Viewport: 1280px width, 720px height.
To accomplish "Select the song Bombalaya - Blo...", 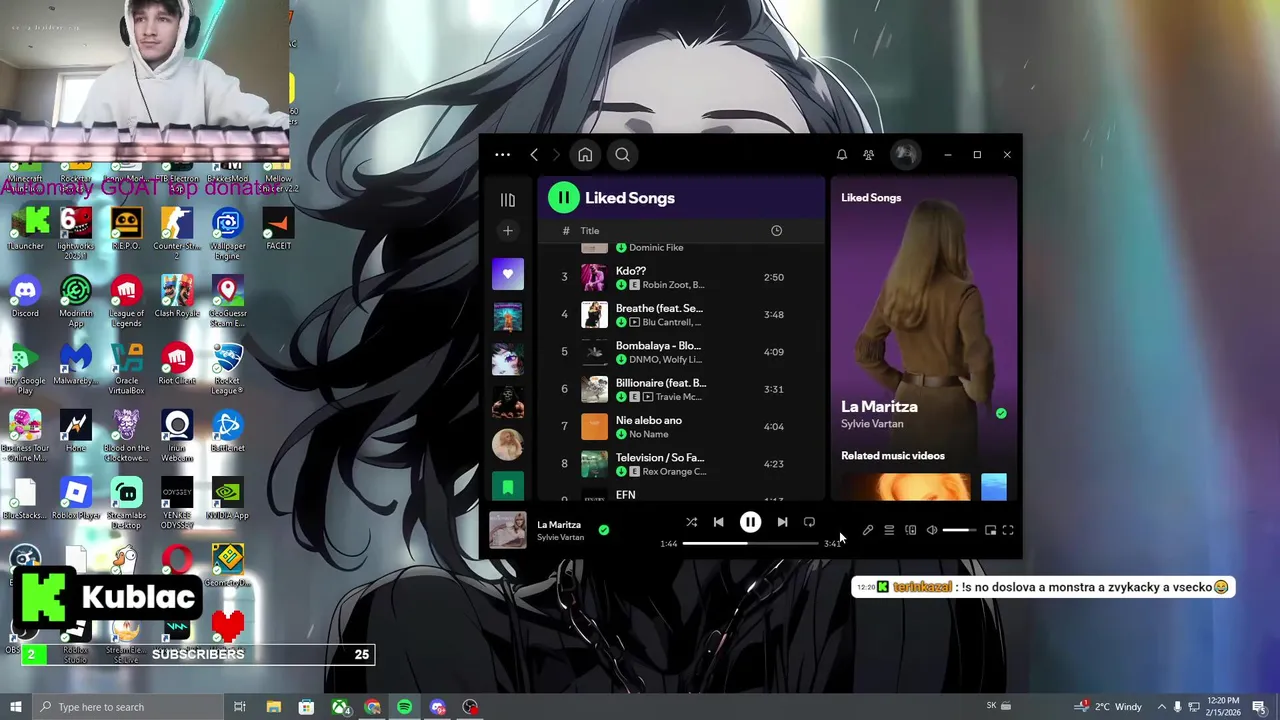I will (x=658, y=346).
